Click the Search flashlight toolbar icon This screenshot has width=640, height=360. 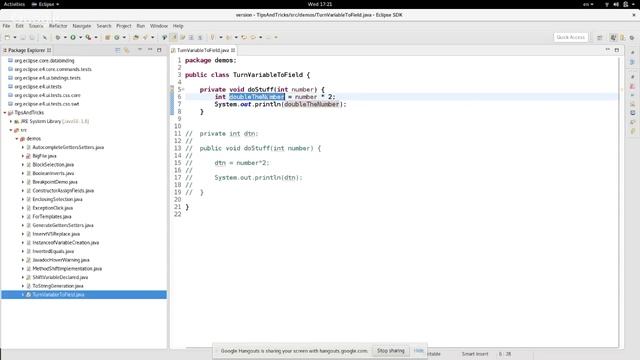pyautogui.click(x=145, y=37)
